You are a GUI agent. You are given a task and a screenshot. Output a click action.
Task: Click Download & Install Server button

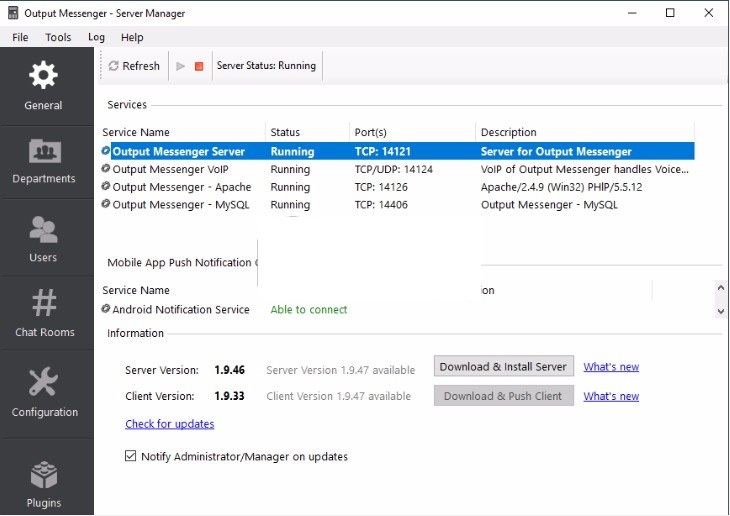click(x=503, y=367)
